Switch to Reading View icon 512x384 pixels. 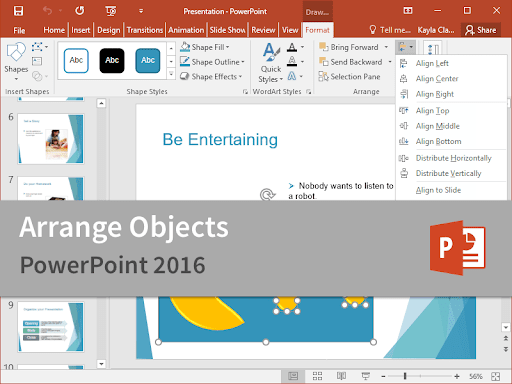(x=341, y=376)
